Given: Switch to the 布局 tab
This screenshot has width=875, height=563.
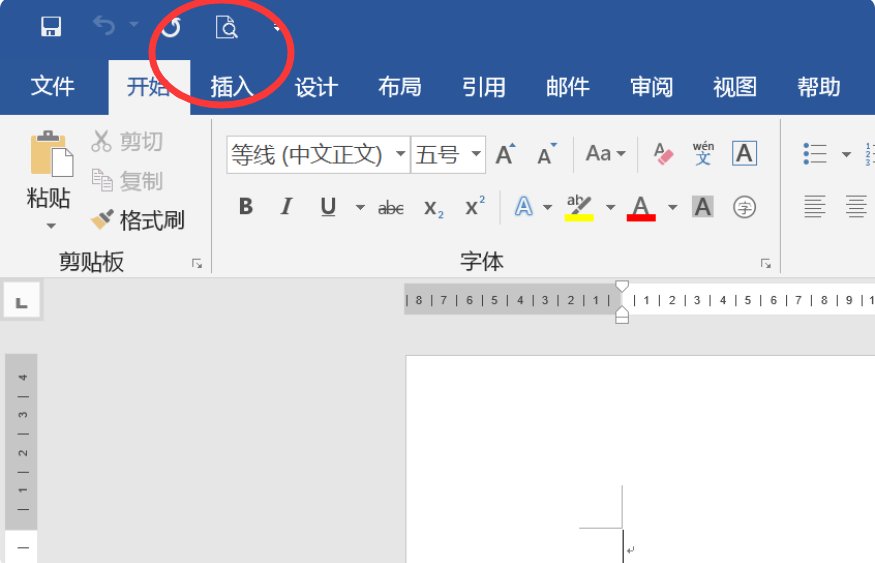Looking at the screenshot, I should [x=400, y=86].
